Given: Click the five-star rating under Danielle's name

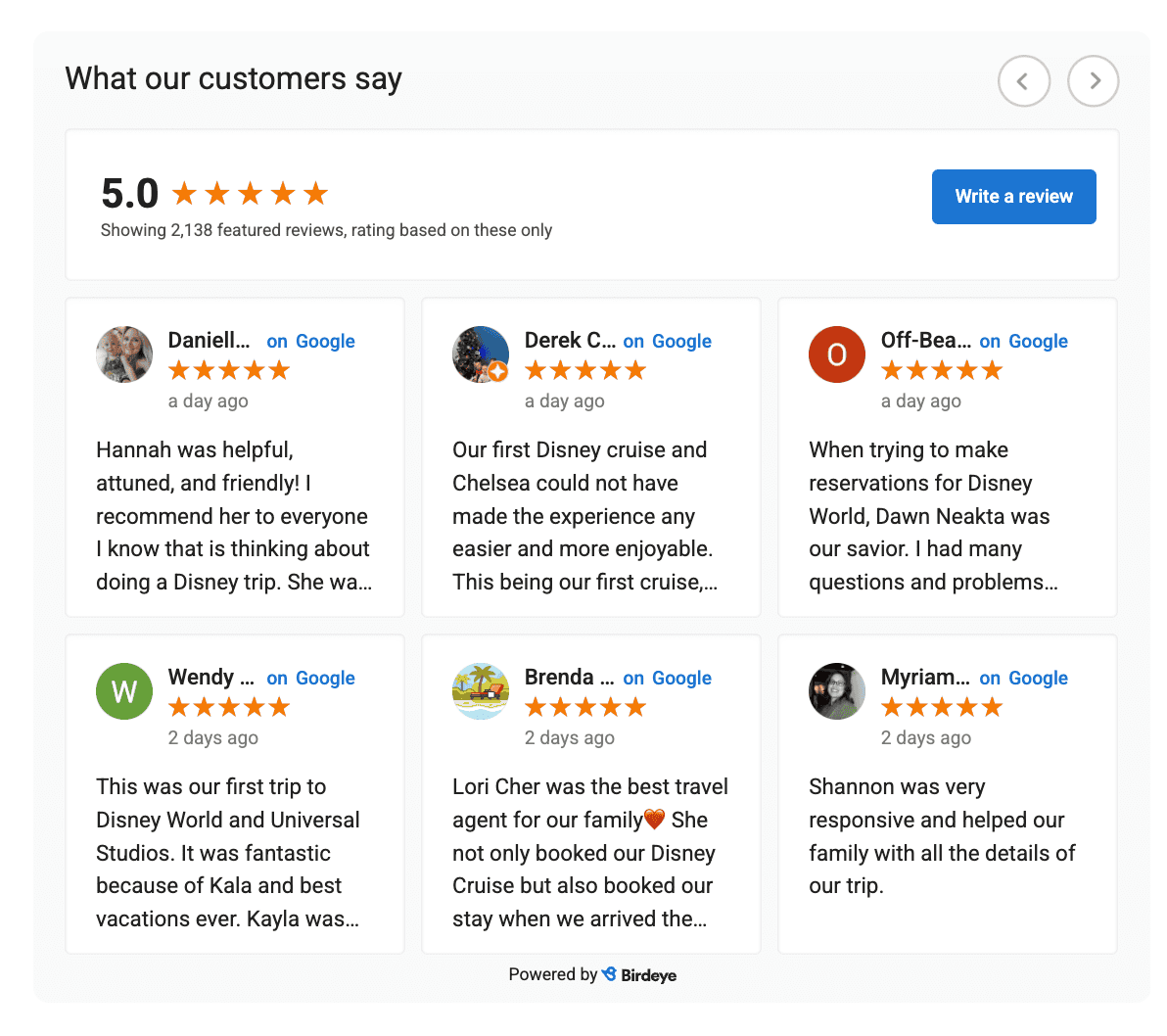Looking at the screenshot, I should click(228, 370).
